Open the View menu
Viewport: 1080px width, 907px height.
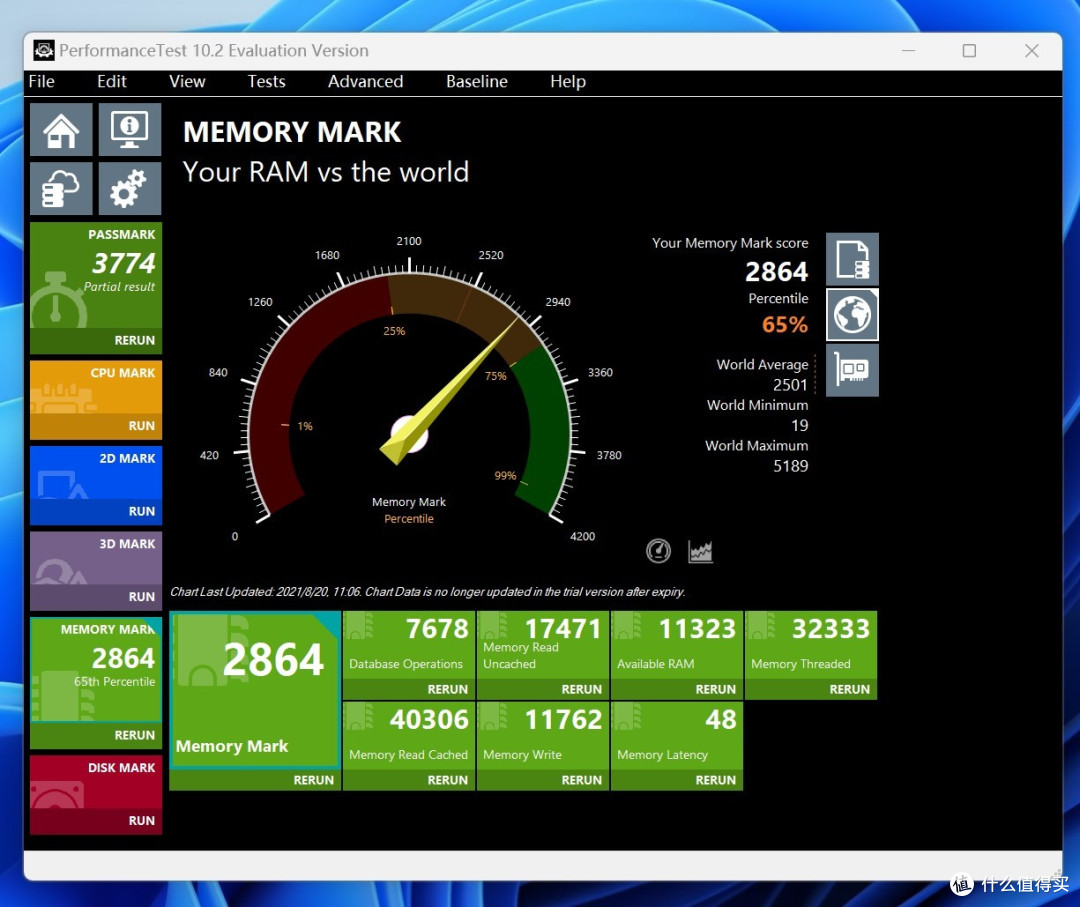(187, 81)
